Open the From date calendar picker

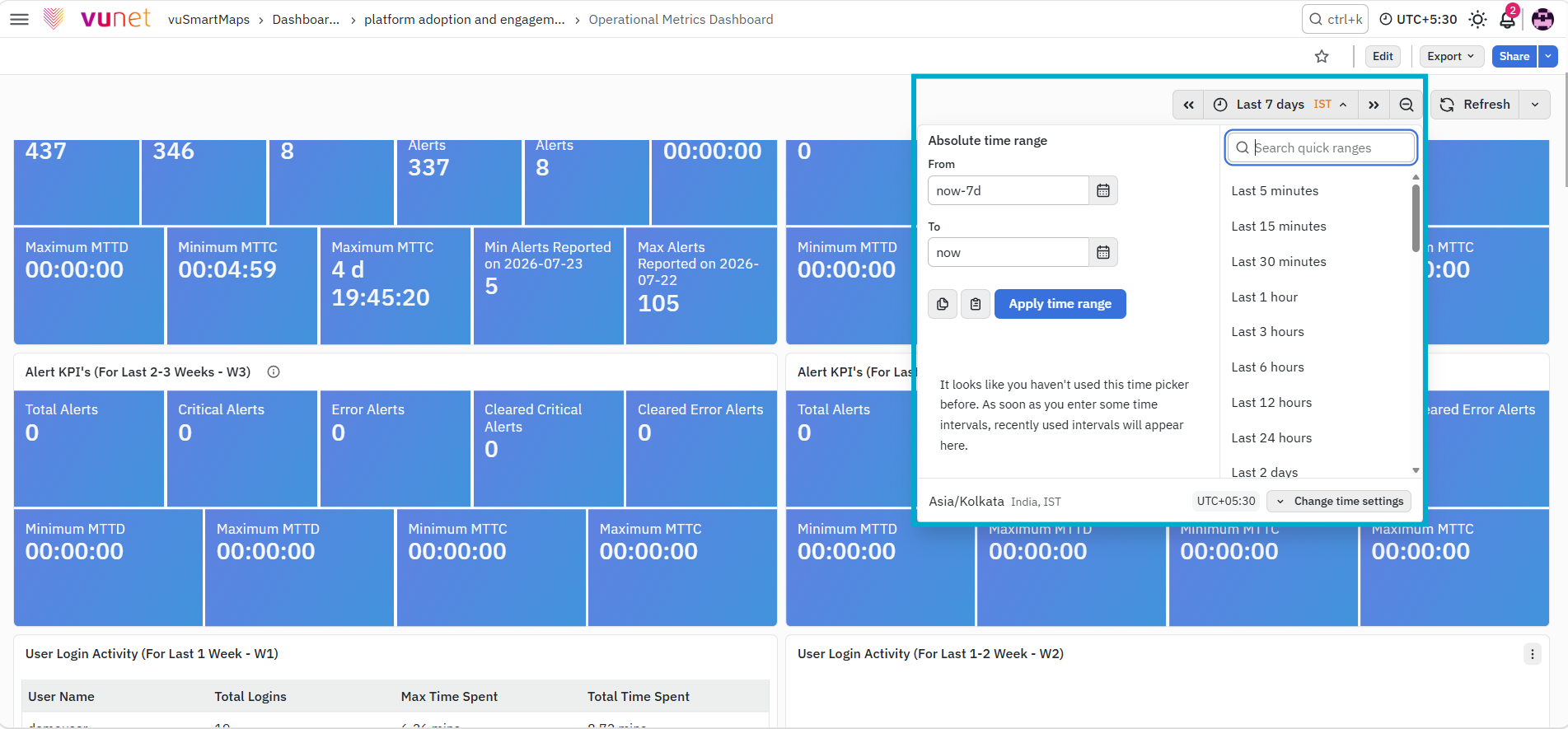pos(1103,190)
